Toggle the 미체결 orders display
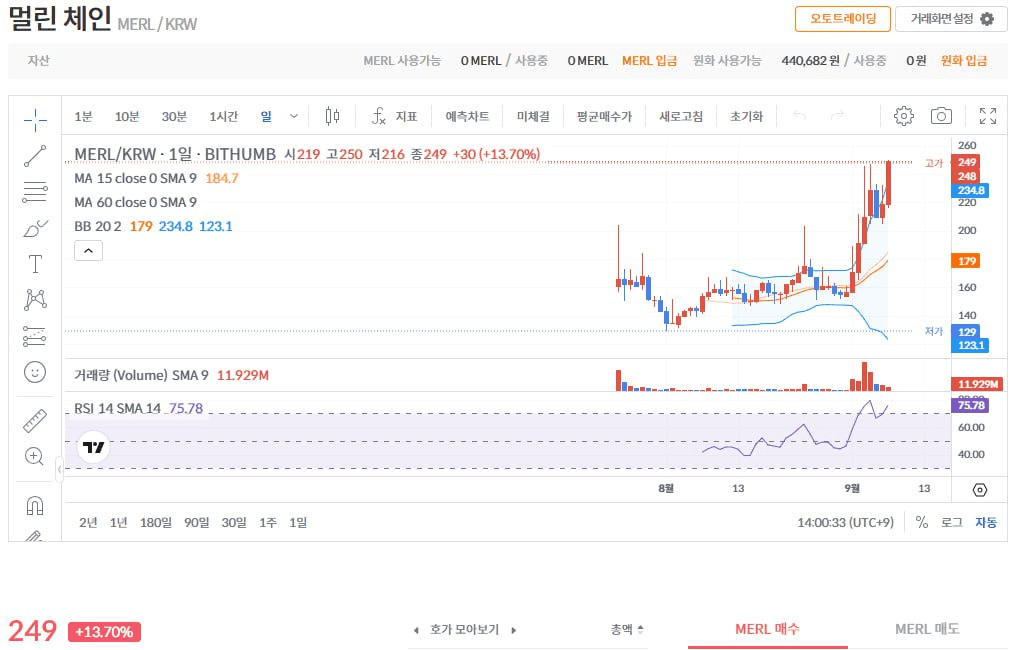 533,116
